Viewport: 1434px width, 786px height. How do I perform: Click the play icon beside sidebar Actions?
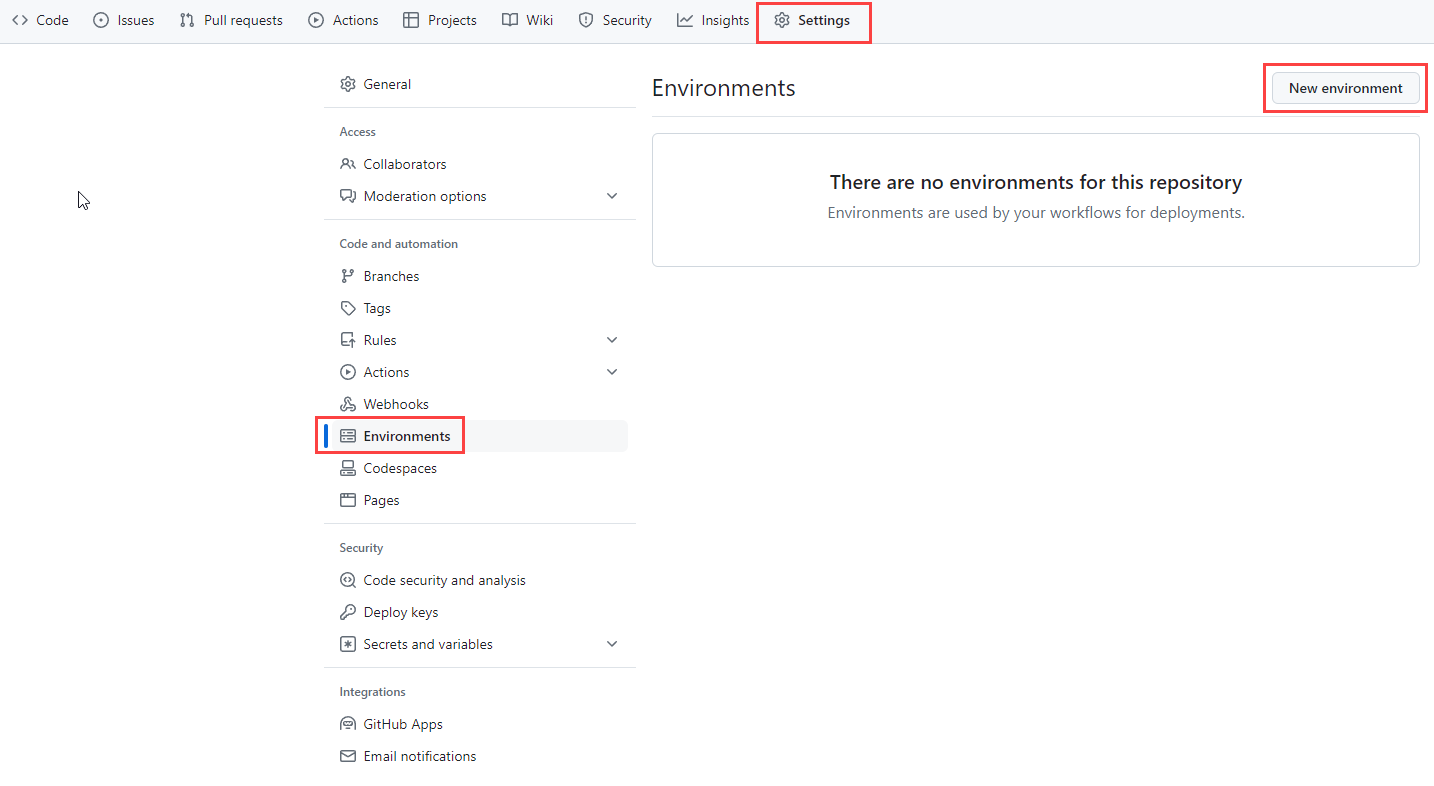(348, 372)
